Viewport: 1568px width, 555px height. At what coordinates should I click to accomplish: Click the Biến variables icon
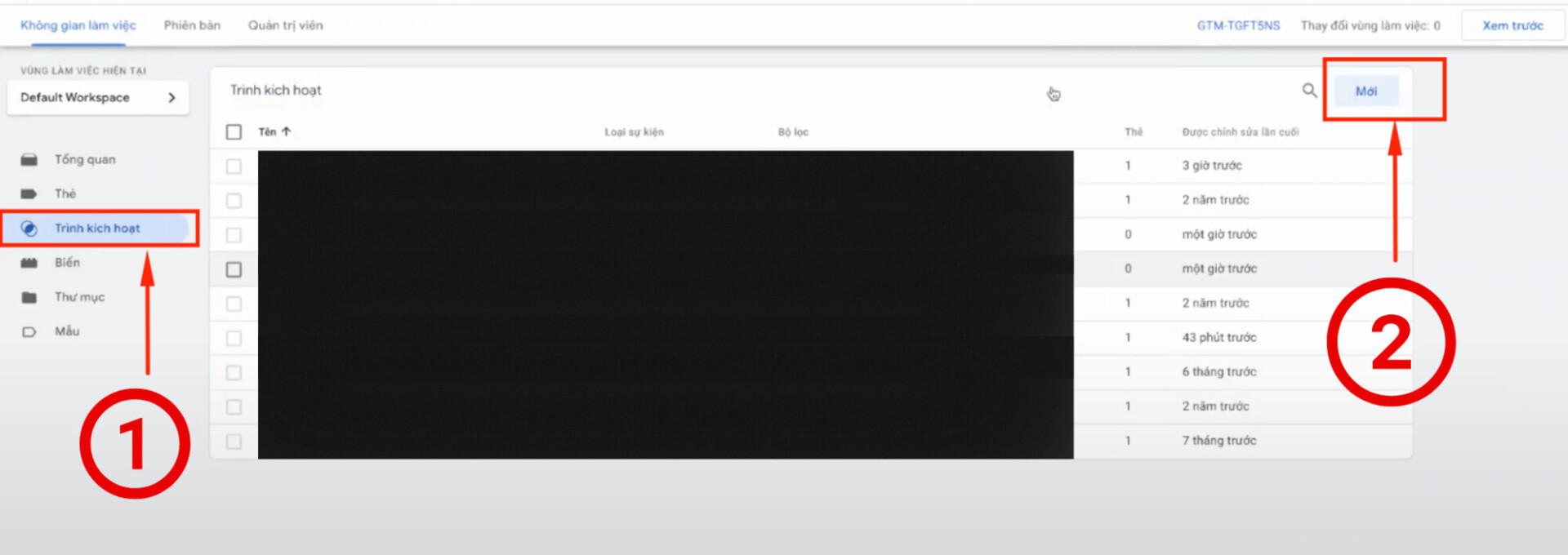coord(29,263)
